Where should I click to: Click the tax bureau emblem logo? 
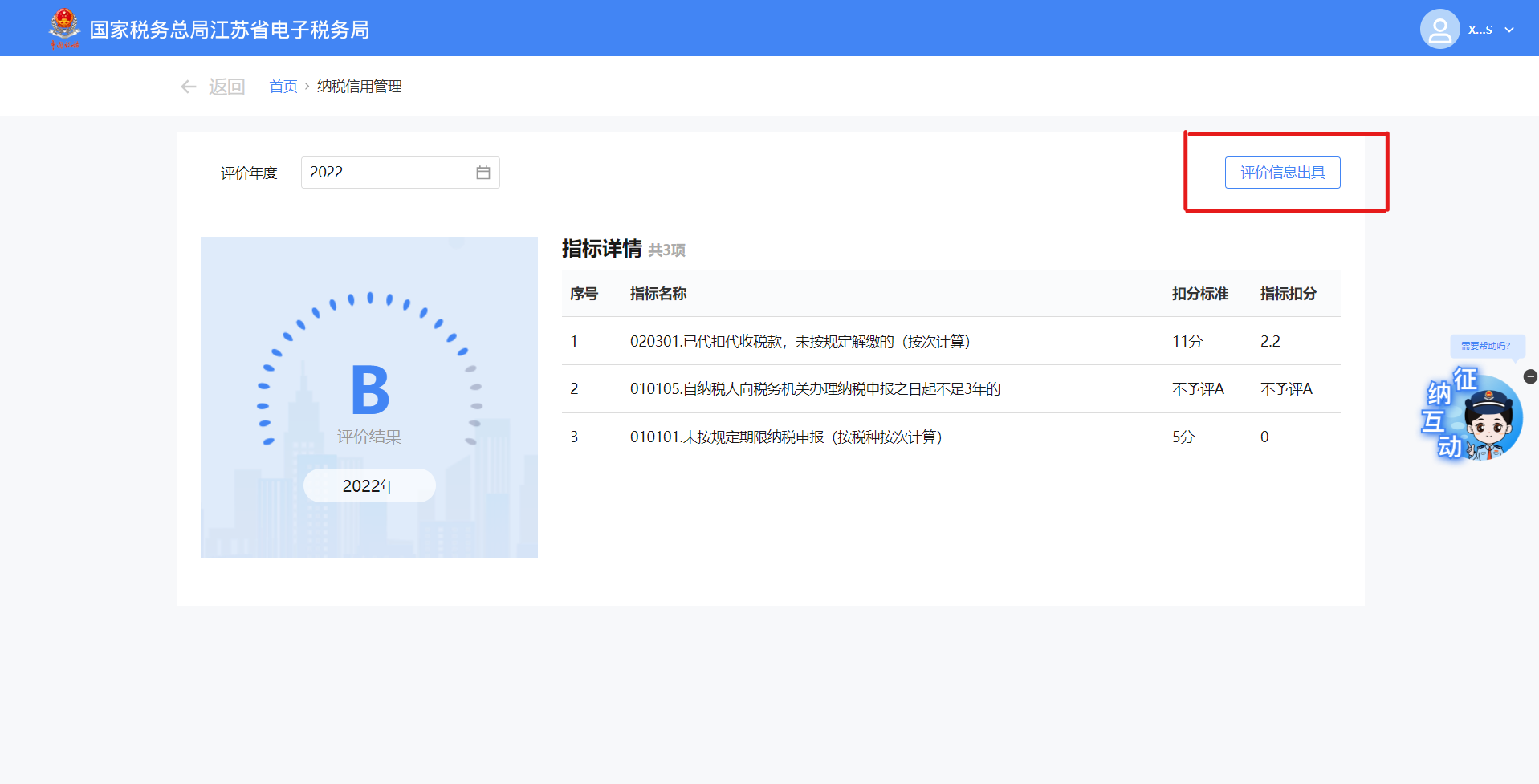(64, 28)
